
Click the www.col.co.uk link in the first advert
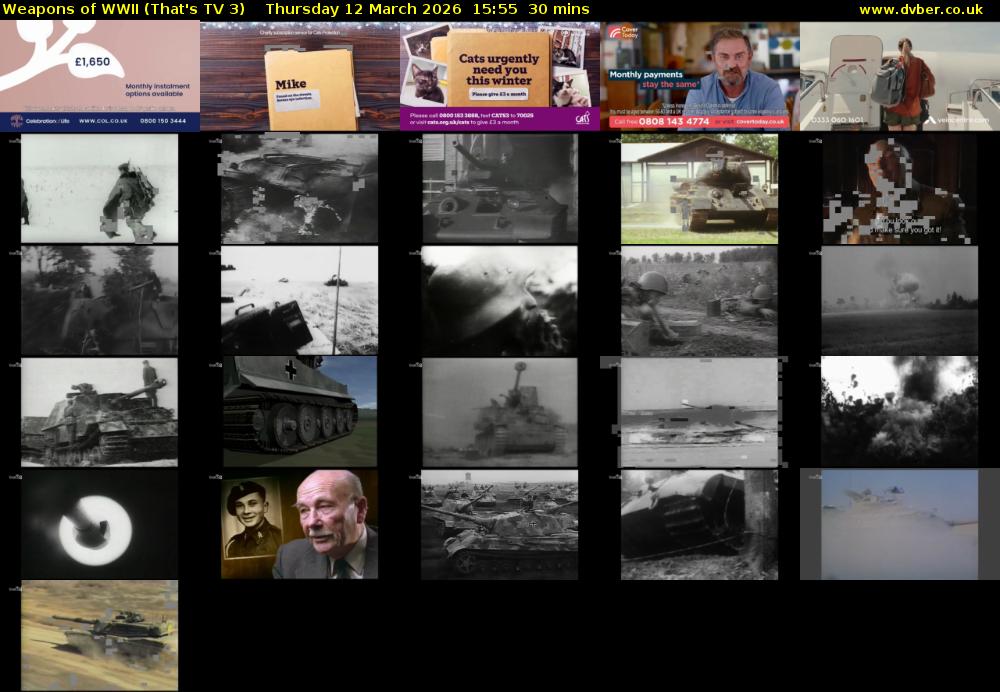pos(104,120)
